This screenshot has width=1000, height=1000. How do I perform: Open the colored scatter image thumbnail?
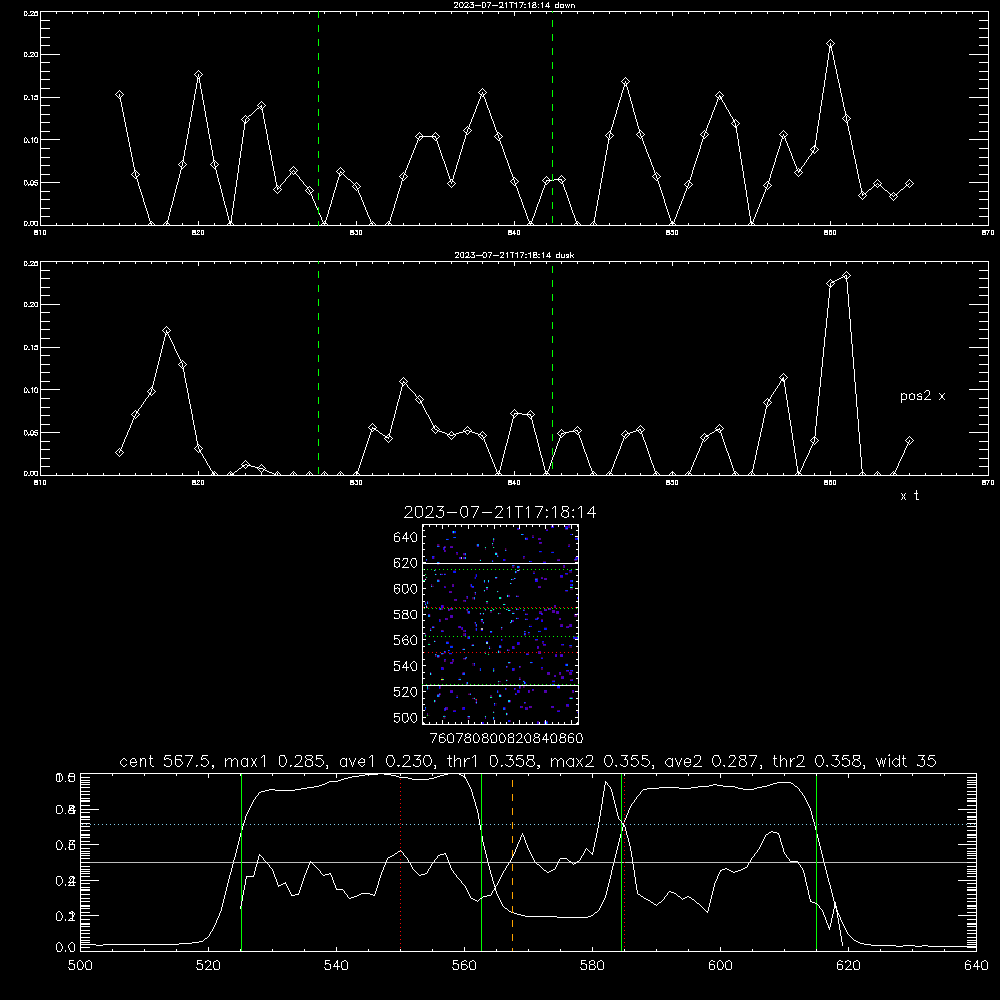500,624
